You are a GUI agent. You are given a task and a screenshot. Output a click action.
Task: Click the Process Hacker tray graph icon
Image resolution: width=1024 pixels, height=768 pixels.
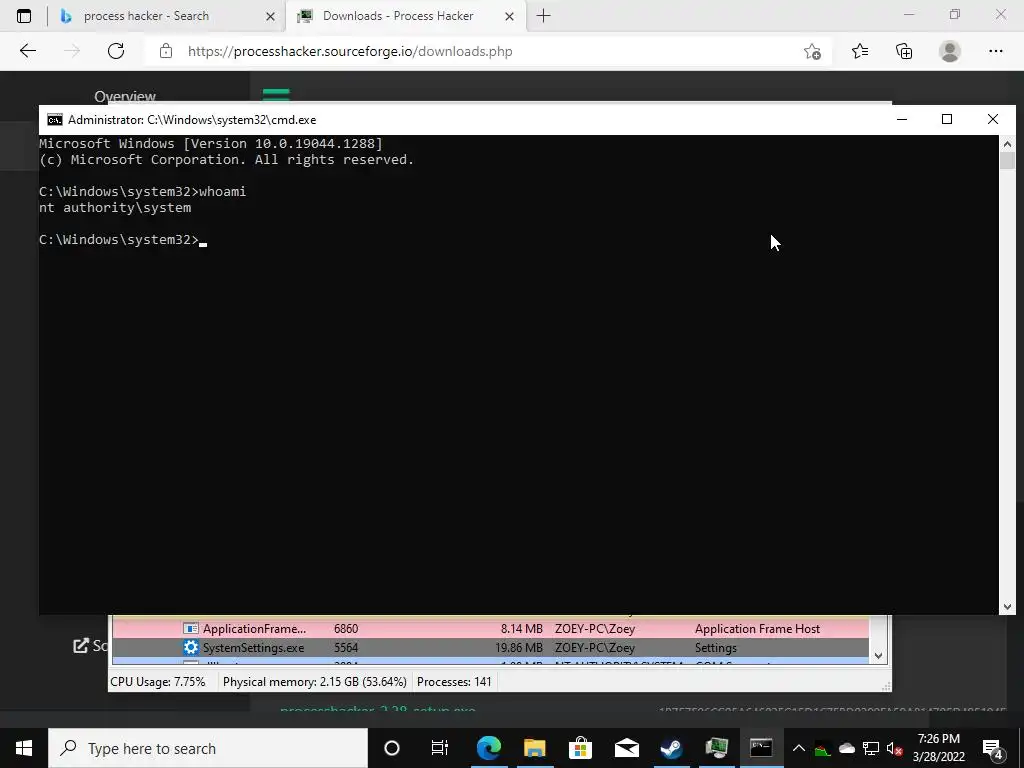822,749
